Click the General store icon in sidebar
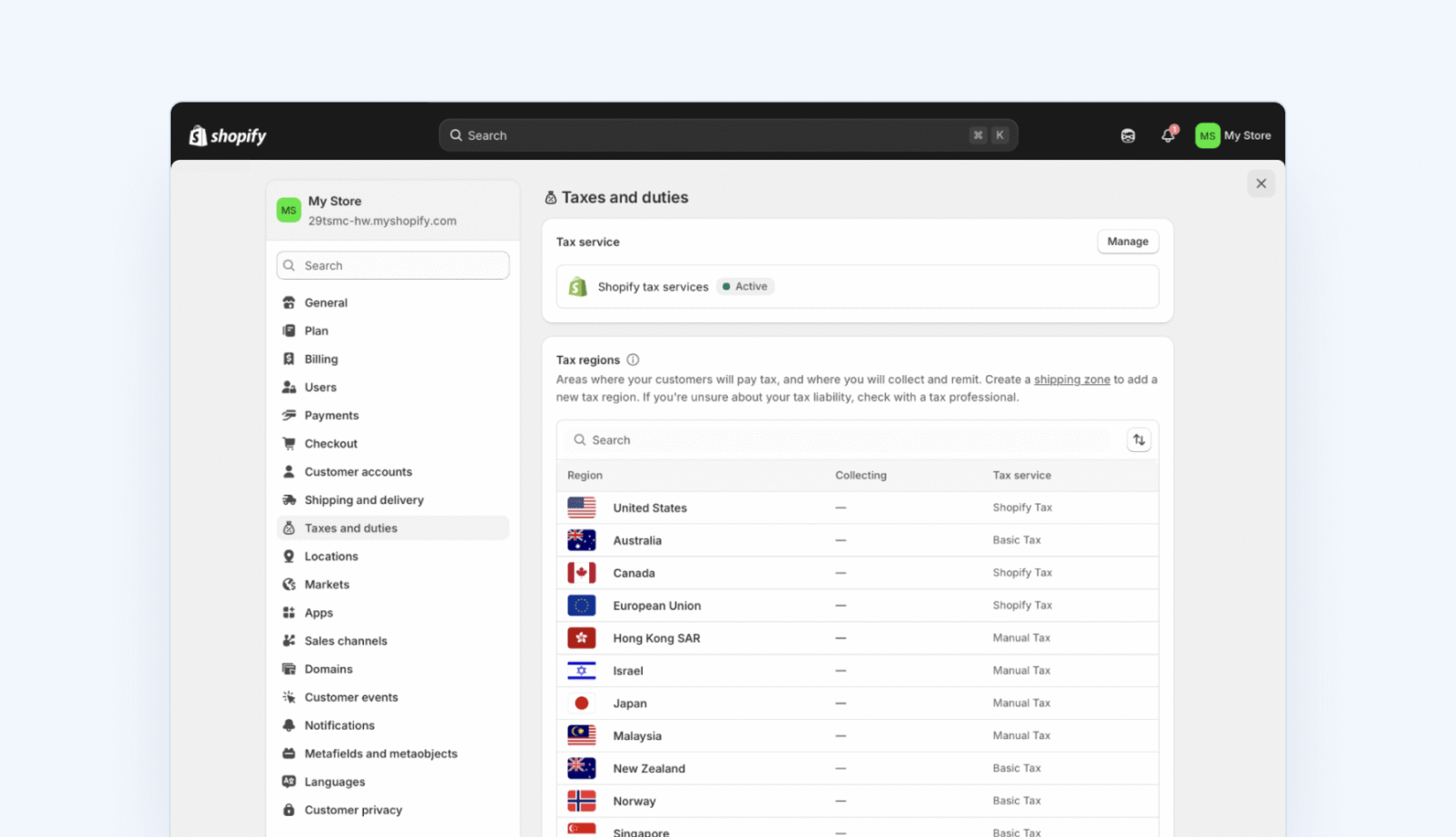The height and width of the screenshot is (837, 1456). [289, 302]
